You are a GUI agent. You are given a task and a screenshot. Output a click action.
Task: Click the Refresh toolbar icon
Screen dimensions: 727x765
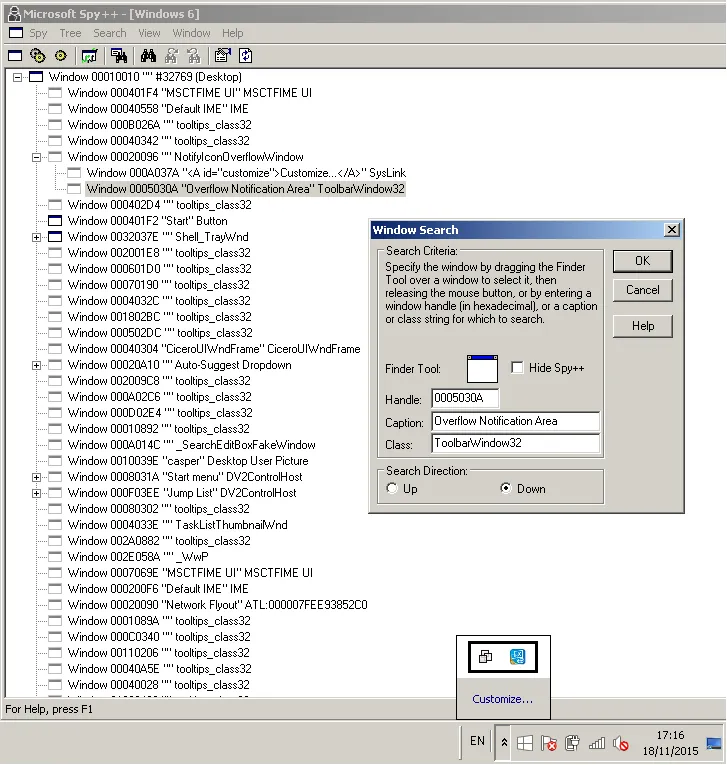(245, 56)
